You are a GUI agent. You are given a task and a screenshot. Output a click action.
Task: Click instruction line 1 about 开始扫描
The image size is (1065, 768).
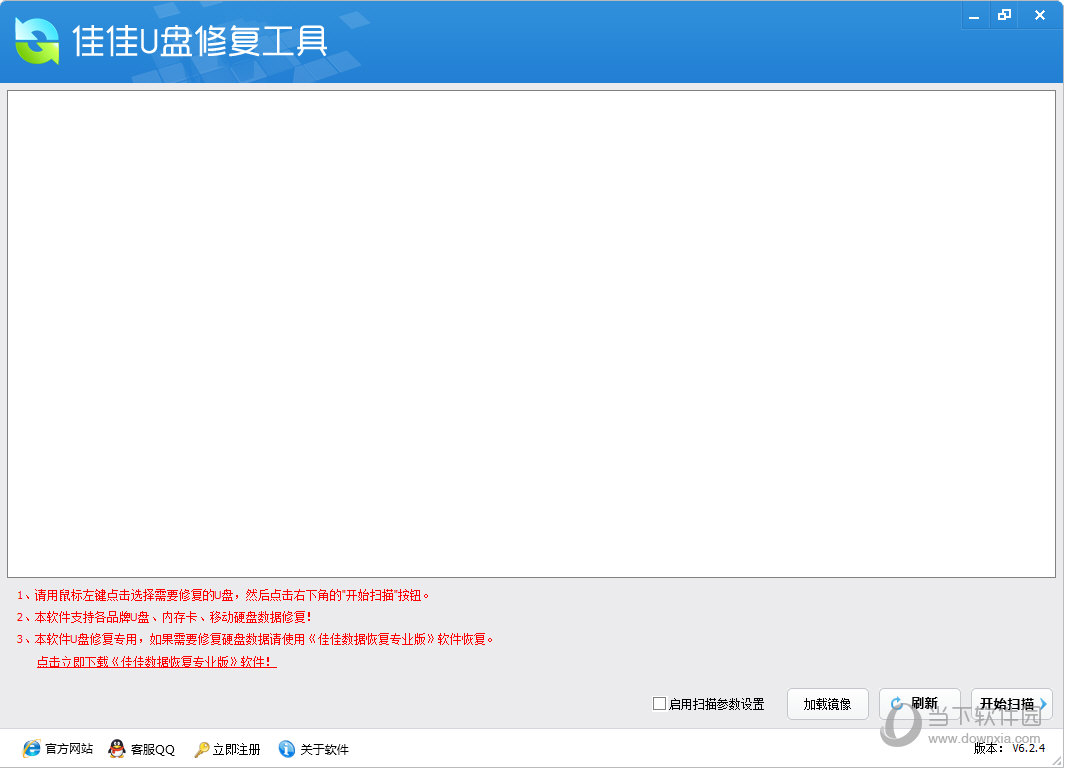[x=223, y=596]
